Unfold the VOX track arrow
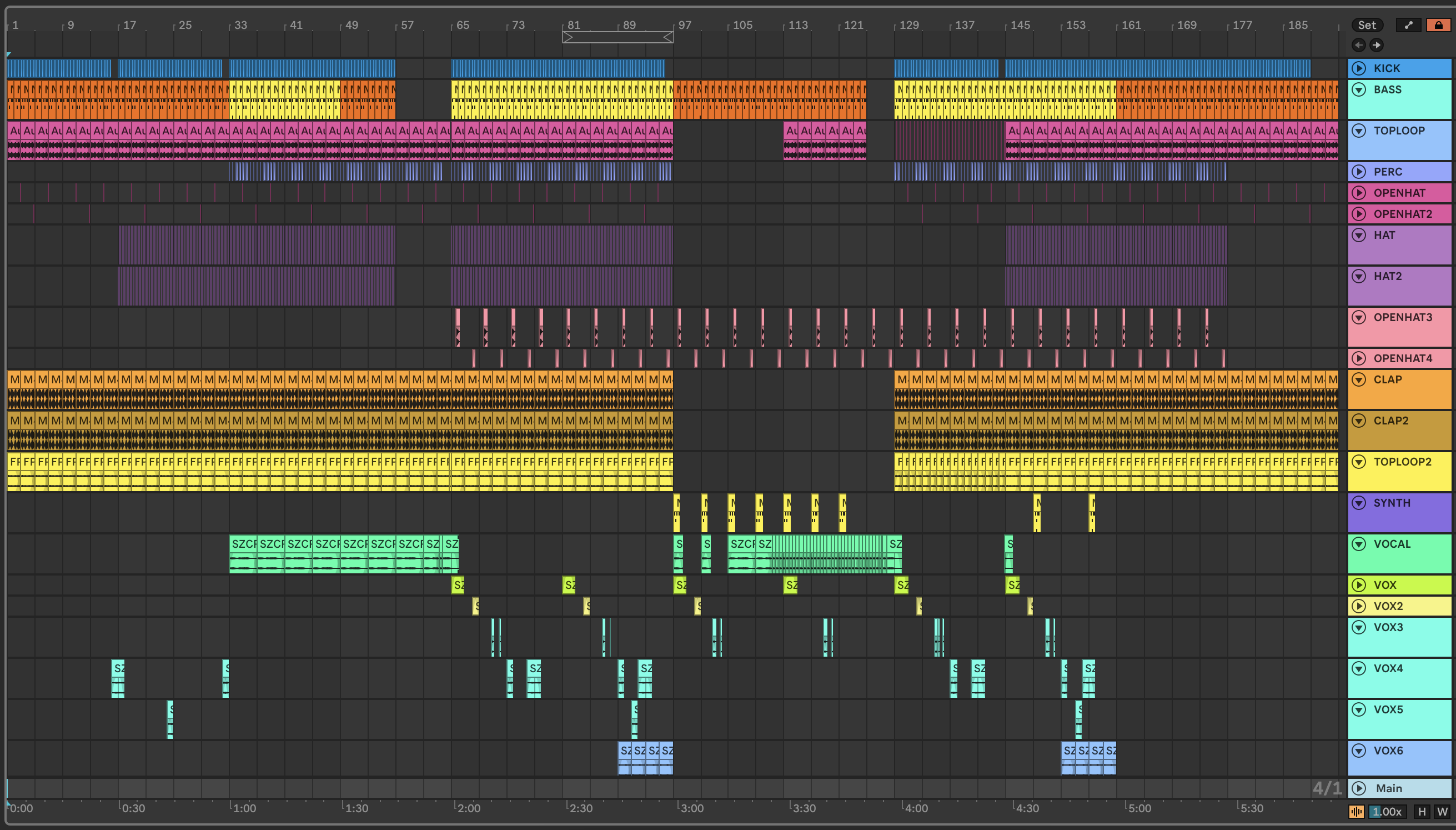This screenshot has width=1456, height=830. coord(1359,585)
